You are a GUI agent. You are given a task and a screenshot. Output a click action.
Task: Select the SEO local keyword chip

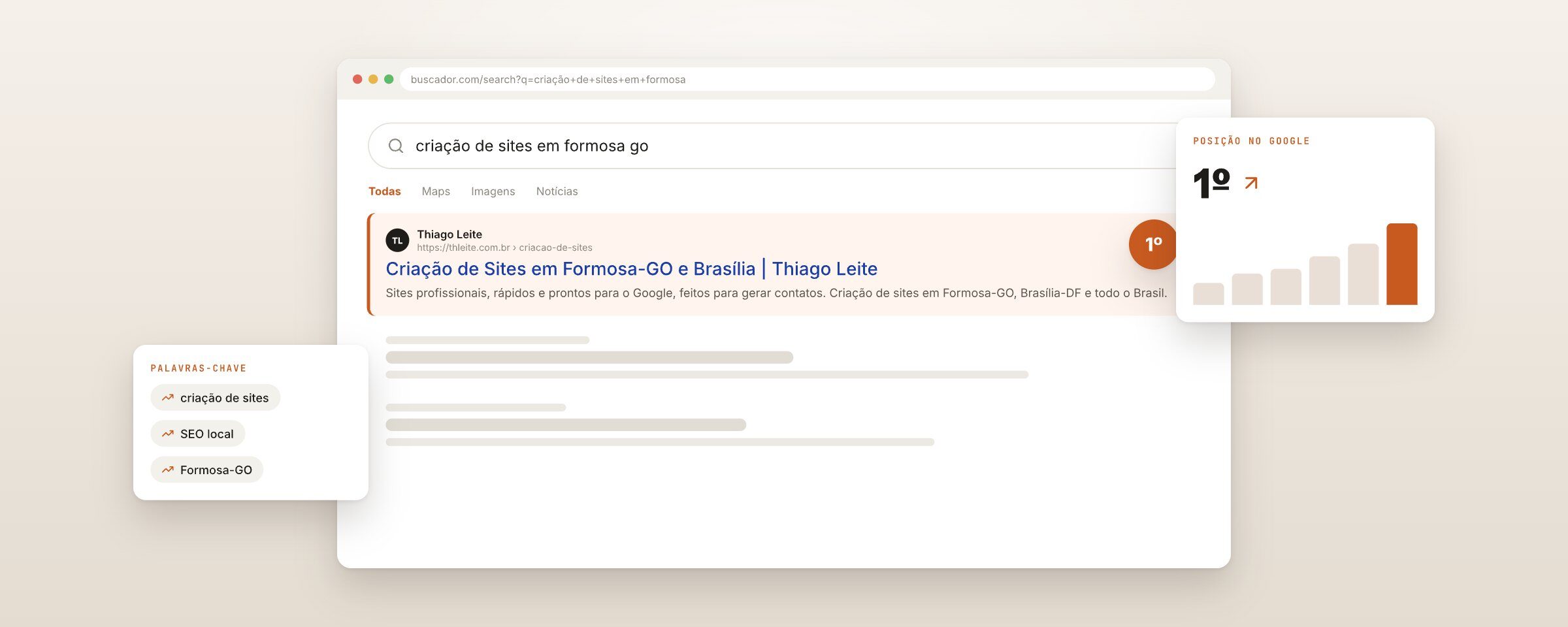pyautogui.click(x=197, y=433)
